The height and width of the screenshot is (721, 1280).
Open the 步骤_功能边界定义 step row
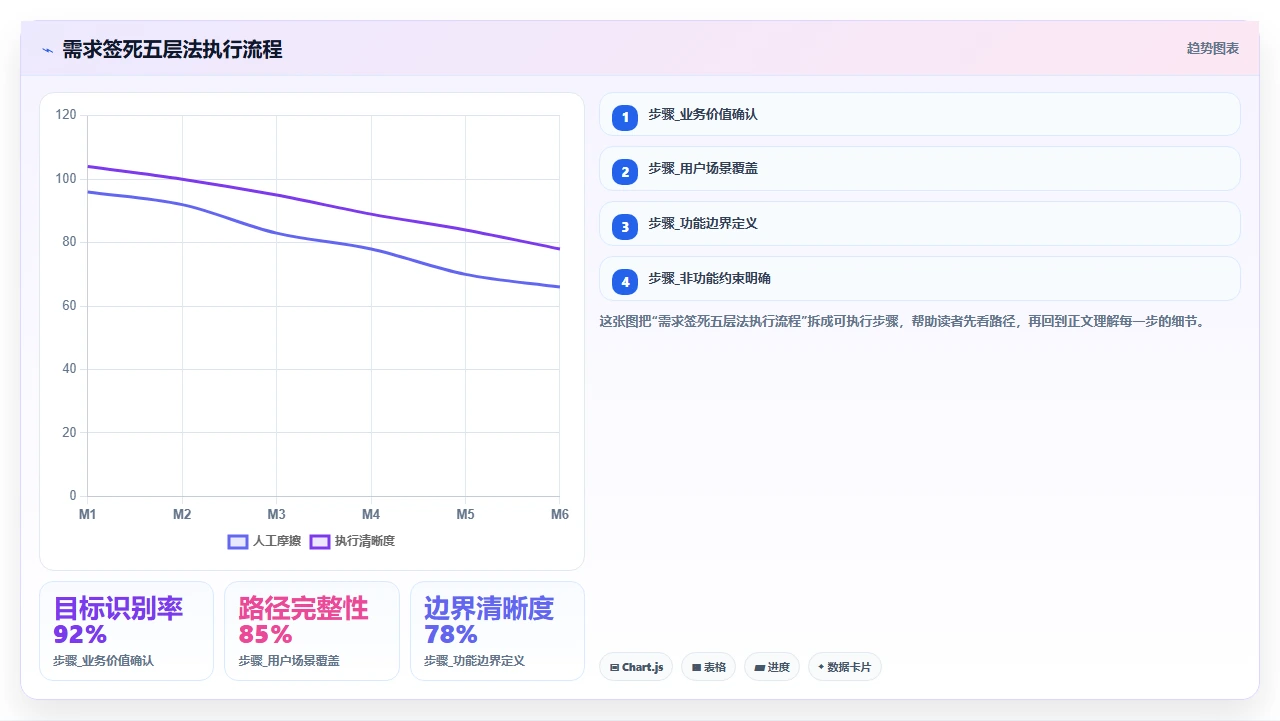(x=919, y=224)
